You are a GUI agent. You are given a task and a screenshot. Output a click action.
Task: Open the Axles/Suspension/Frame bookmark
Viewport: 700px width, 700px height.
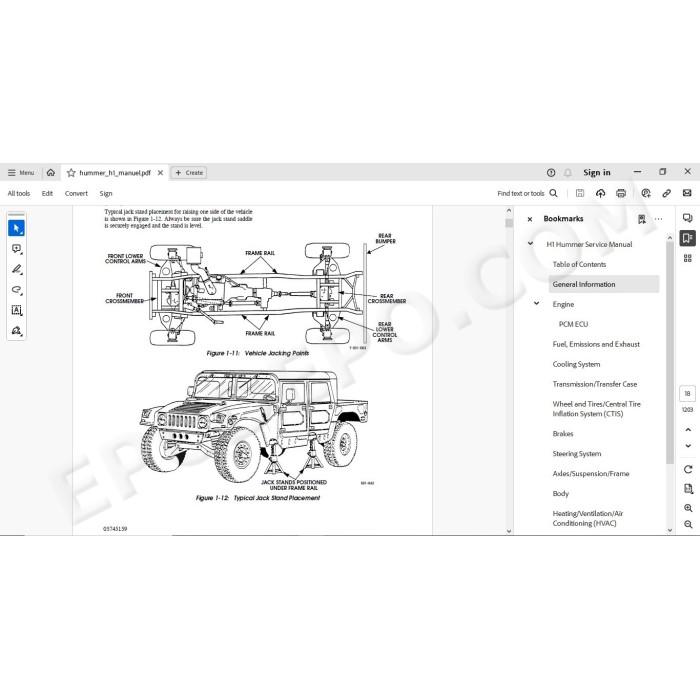[x=591, y=474]
